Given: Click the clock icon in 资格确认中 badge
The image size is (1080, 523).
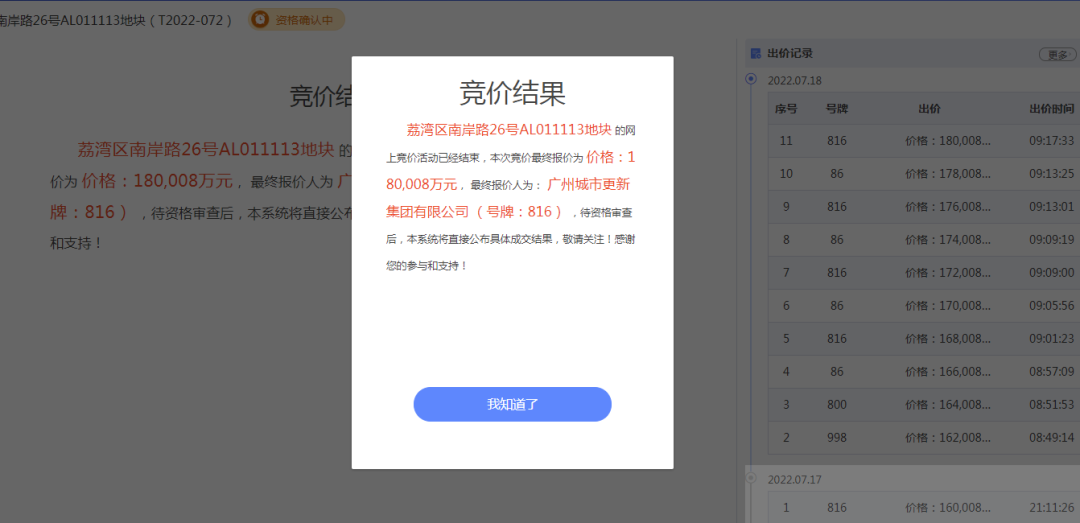Looking at the screenshot, I should pyautogui.click(x=260, y=20).
